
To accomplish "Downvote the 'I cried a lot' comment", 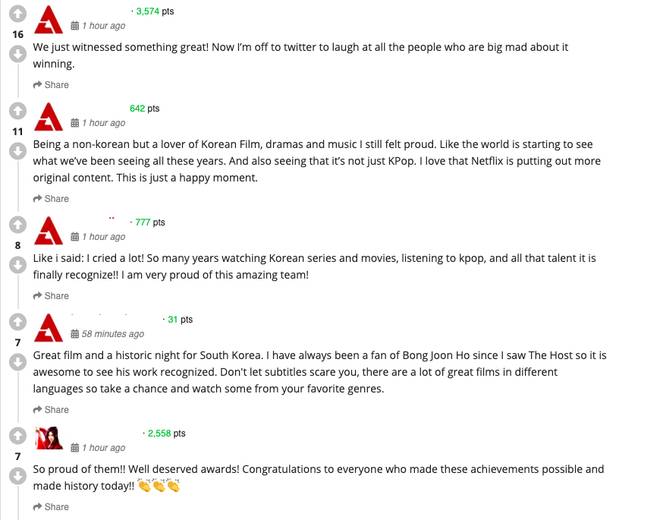I will 17,265.
